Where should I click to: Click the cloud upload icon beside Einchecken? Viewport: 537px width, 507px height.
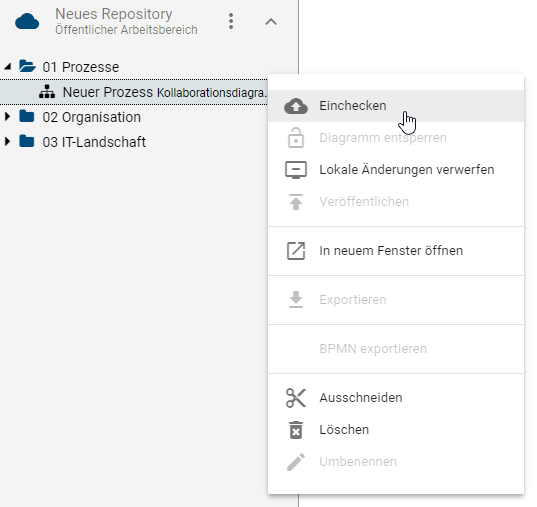(x=296, y=106)
